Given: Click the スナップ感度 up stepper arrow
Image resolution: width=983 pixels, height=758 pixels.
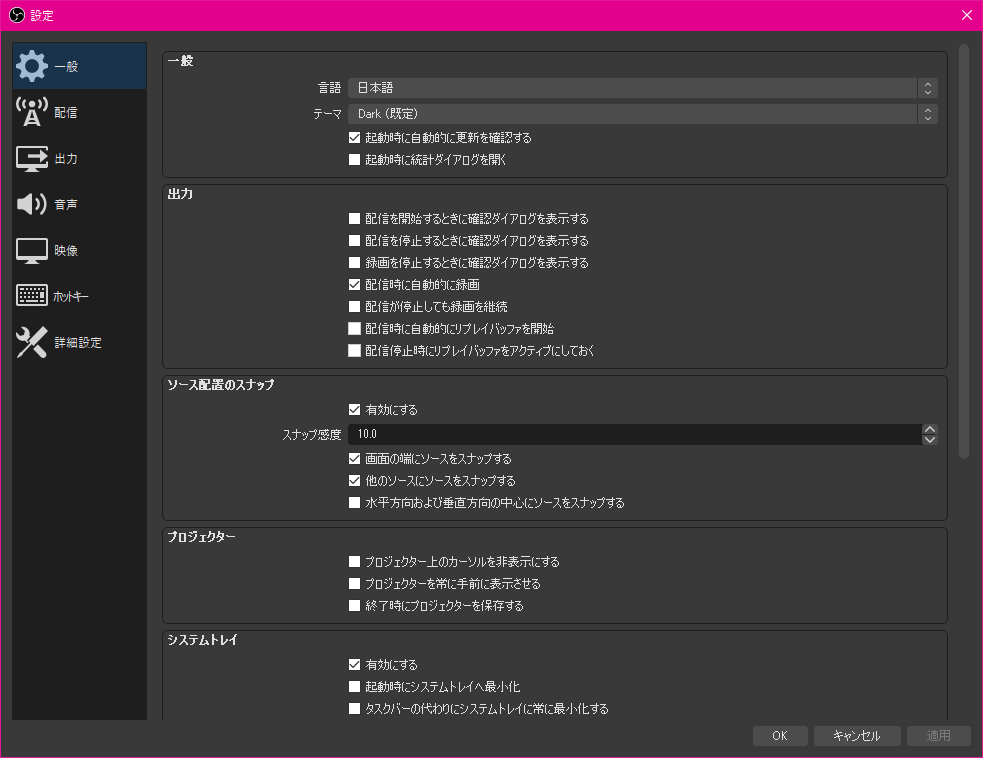Looking at the screenshot, I should coord(929,428).
